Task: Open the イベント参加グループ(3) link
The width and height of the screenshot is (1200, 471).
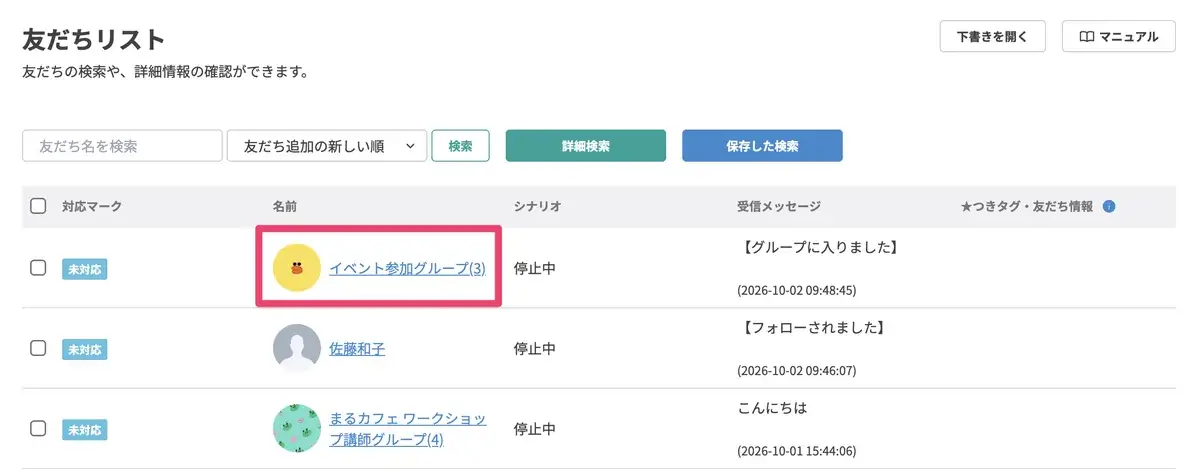Action: [407, 268]
